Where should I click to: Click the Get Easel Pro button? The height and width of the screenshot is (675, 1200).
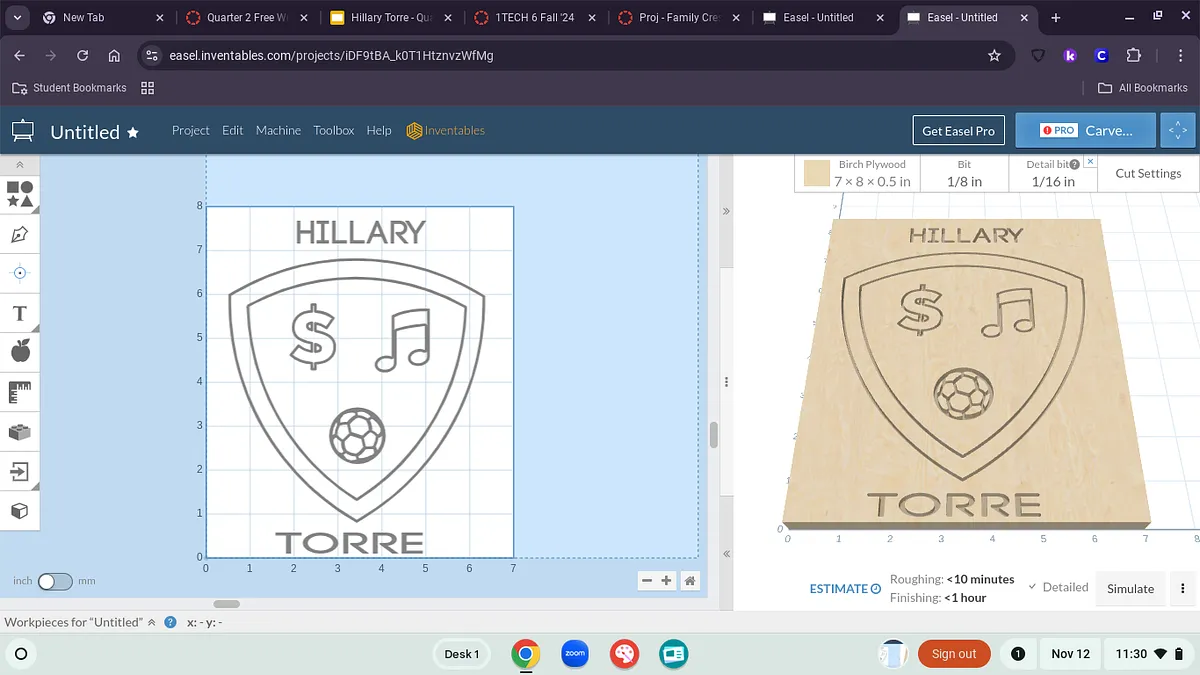coord(958,131)
